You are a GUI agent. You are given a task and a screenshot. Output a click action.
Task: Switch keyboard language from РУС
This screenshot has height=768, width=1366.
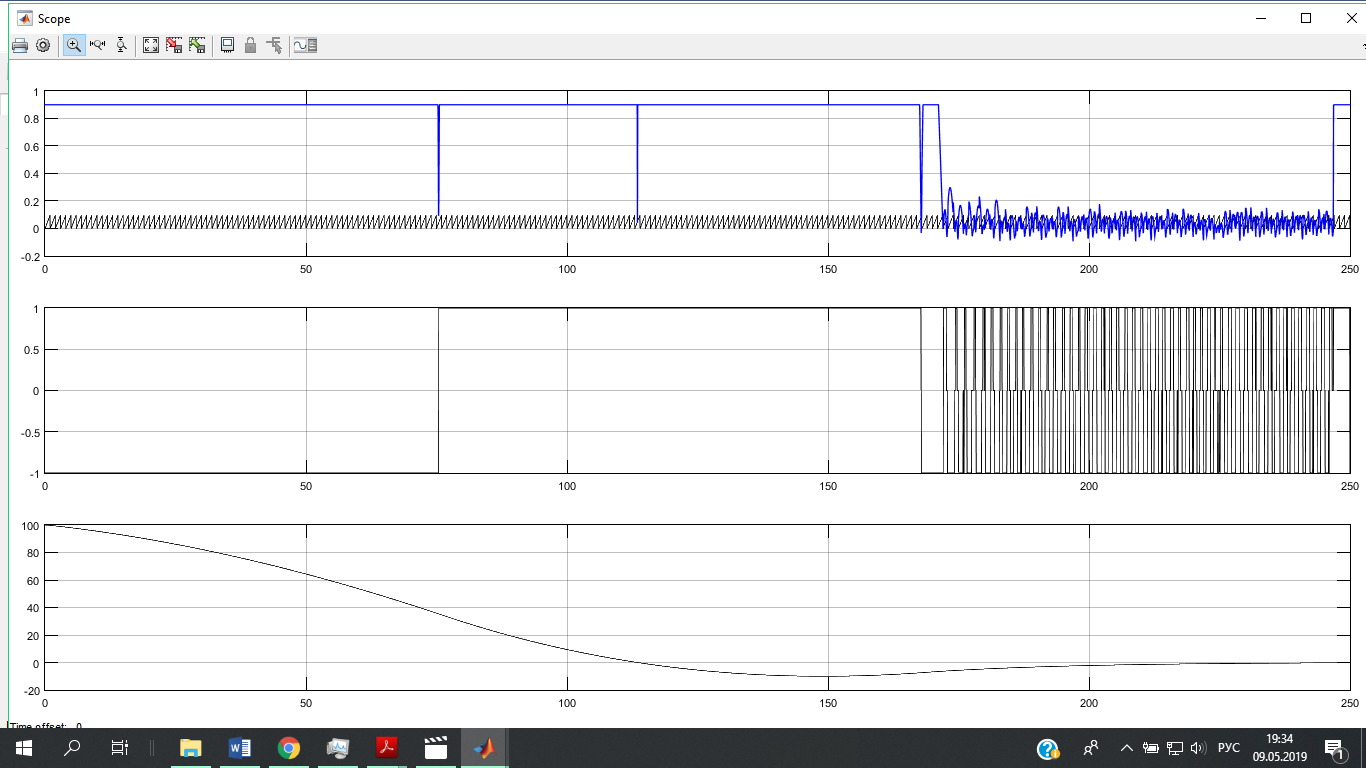point(1228,748)
